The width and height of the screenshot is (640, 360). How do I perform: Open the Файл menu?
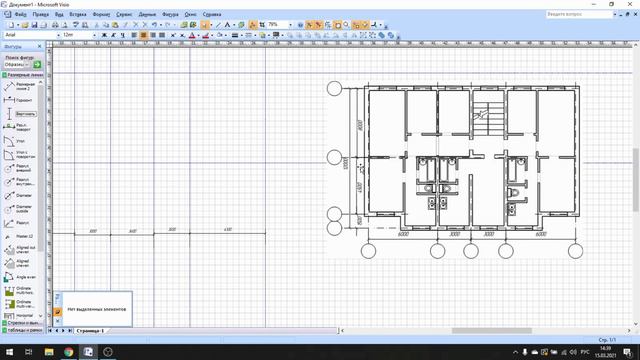pyautogui.click(x=20, y=14)
